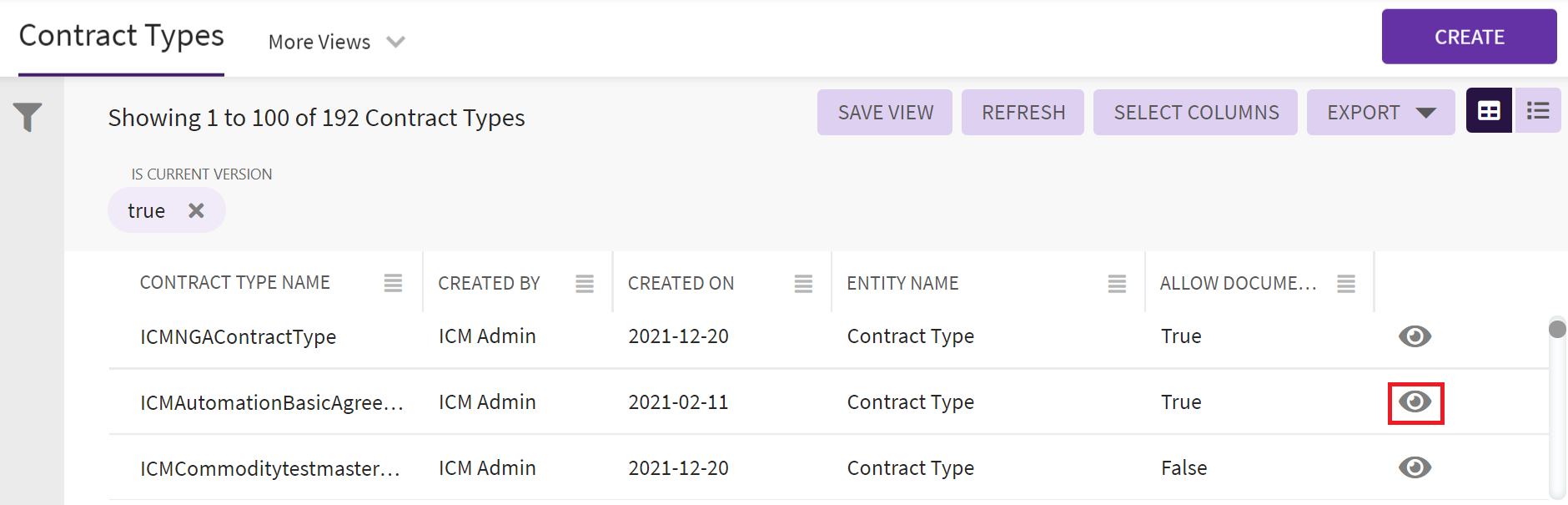View ICMNGAContractType record via eye icon
Screen dimensions: 1568x505
click(1415, 336)
